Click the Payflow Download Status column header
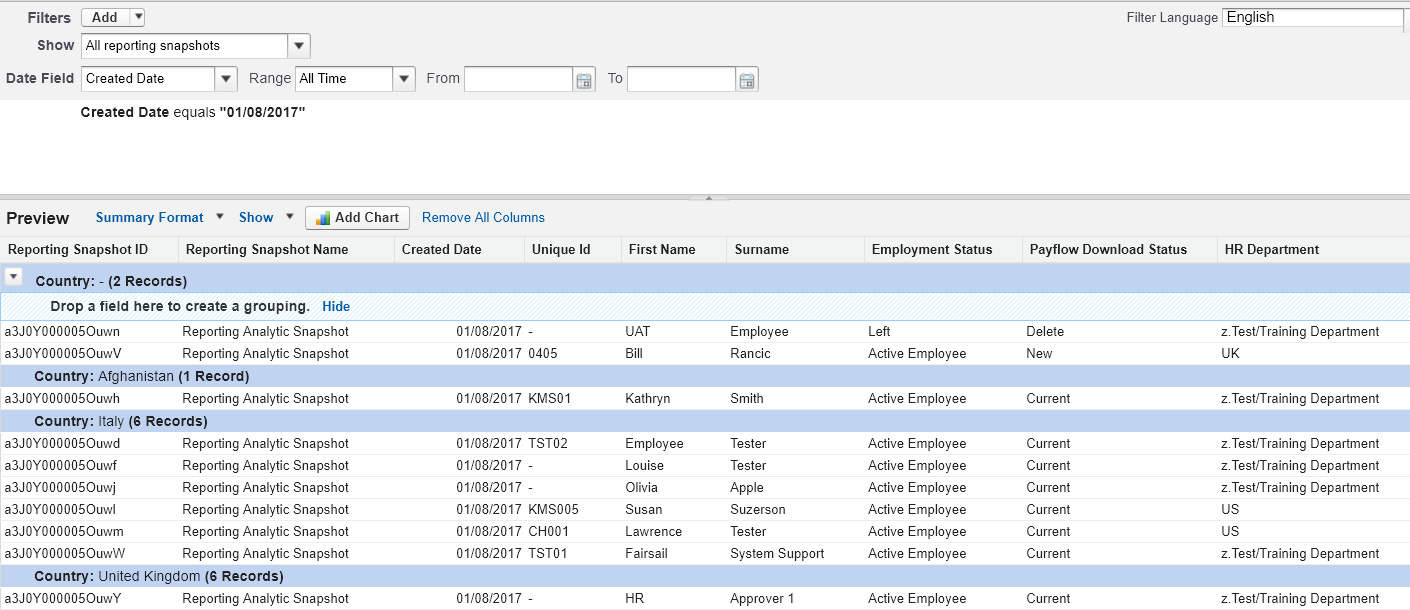1410x610 pixels. (x=1108, y=250)
